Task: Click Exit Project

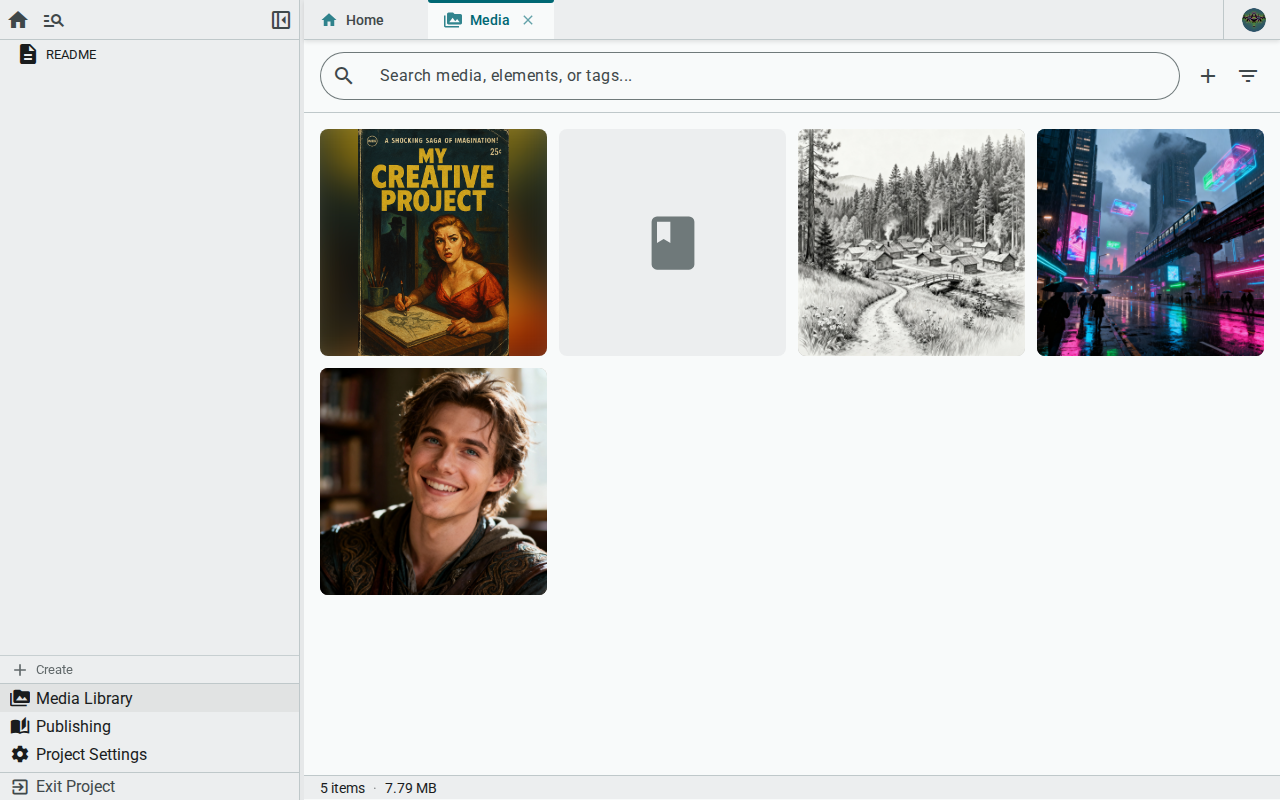Action: click(x=150, y=786)
